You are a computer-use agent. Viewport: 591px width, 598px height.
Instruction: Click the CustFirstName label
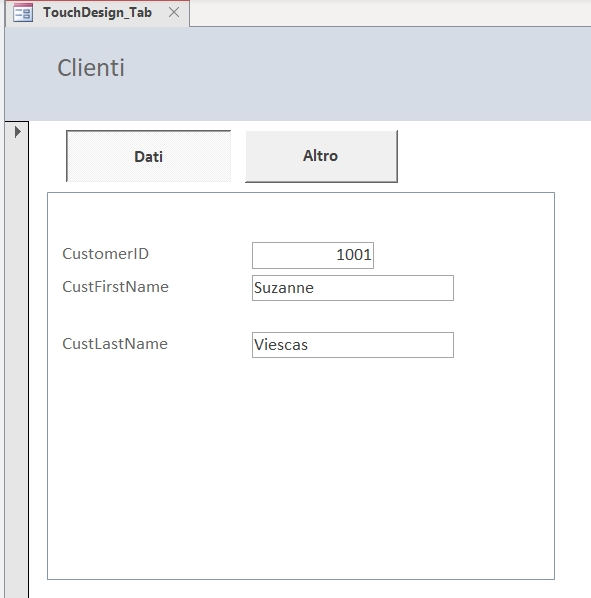pyautogui.click(x=115, y=287)
